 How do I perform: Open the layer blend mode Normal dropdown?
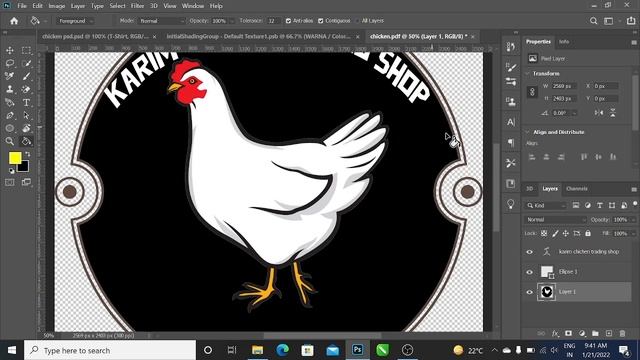[x=556, y=220]
